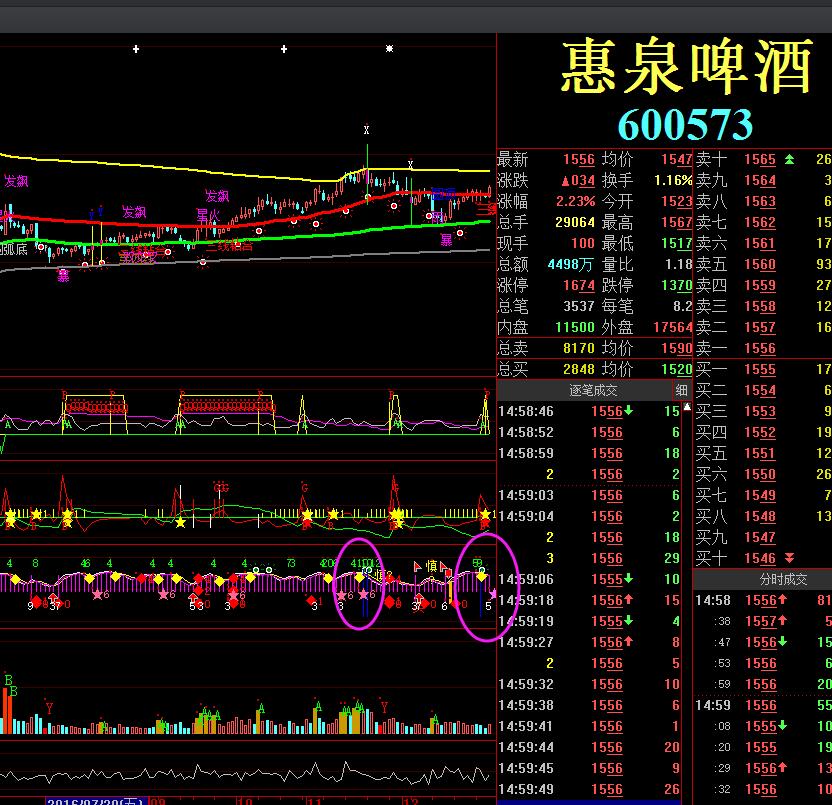
Task: Click the stock code 600573
Action: click(685, 125)
